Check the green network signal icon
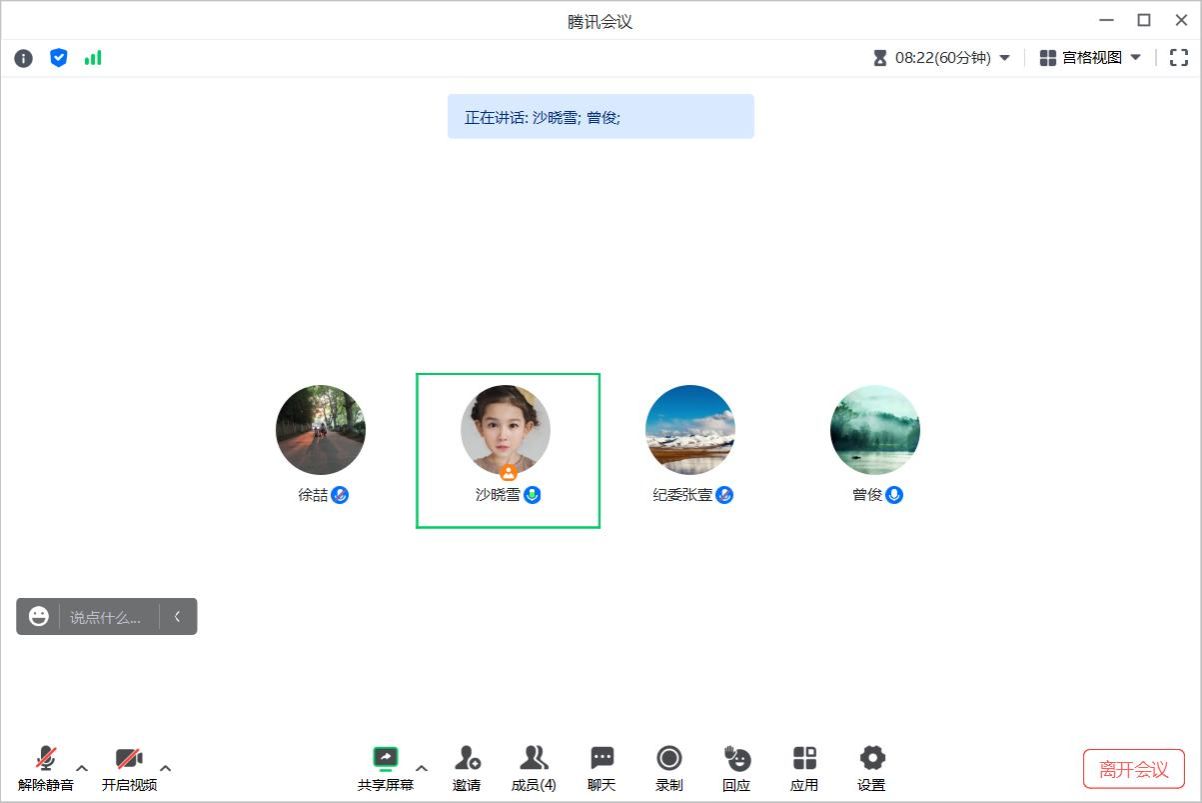The image size is (1202, 803). 93,58
